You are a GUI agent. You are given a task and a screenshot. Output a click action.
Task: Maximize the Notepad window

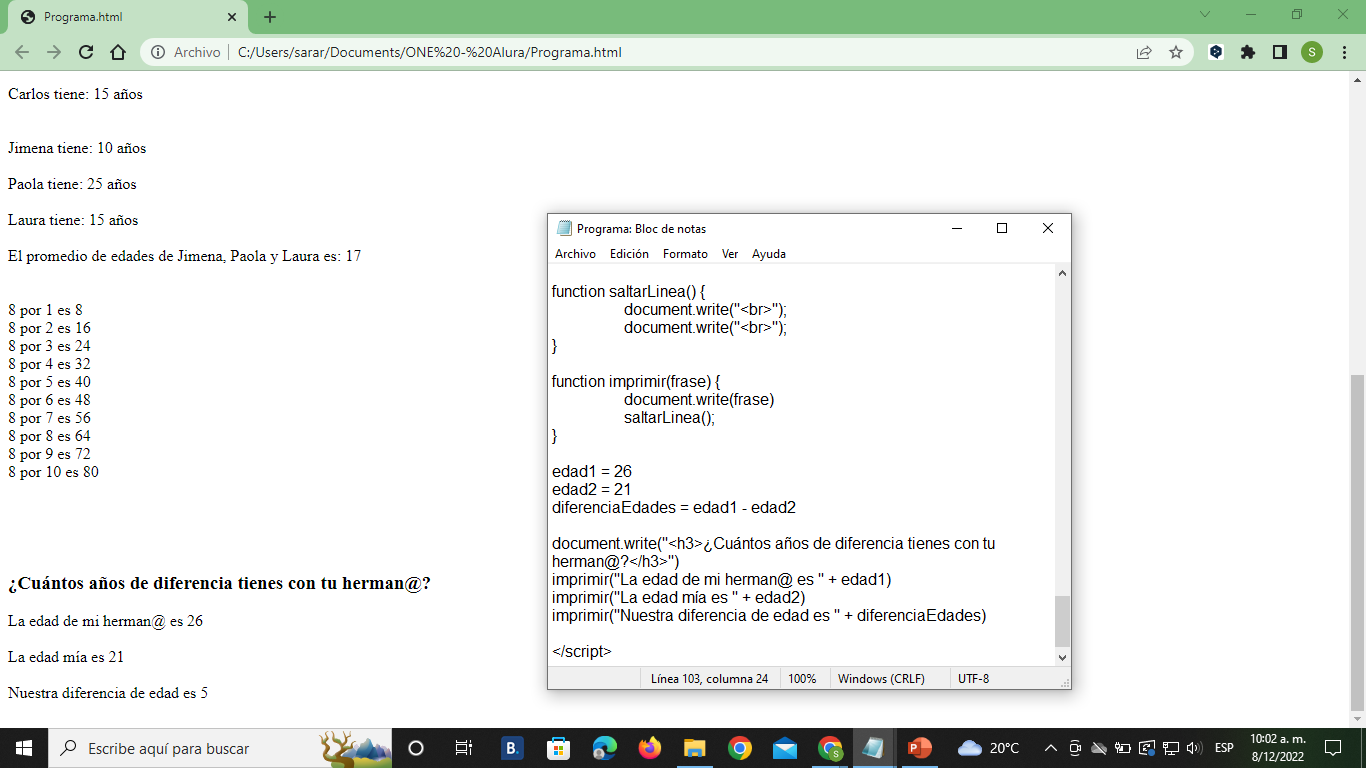click(1002, 228)
